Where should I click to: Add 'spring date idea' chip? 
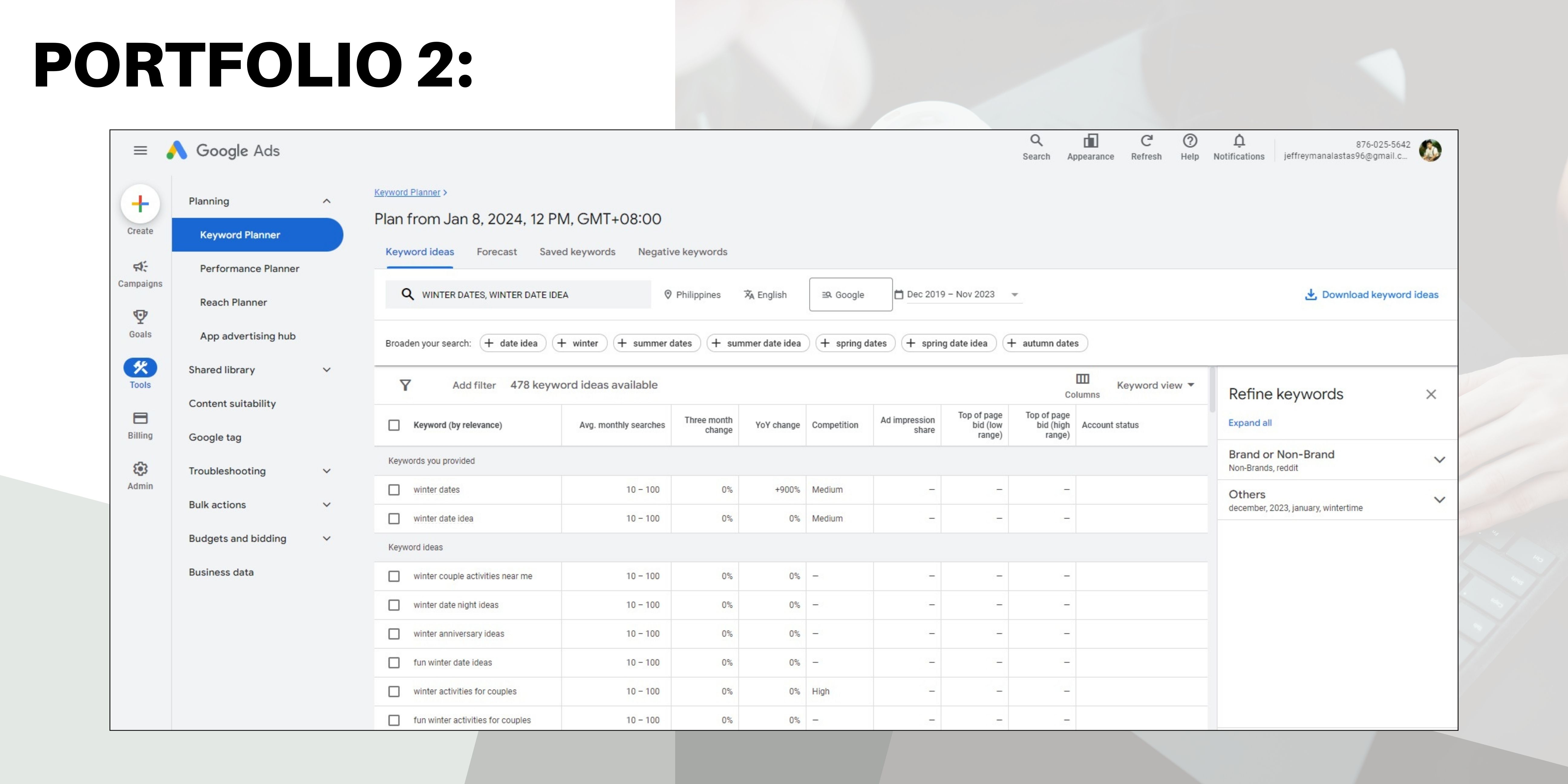948,343
